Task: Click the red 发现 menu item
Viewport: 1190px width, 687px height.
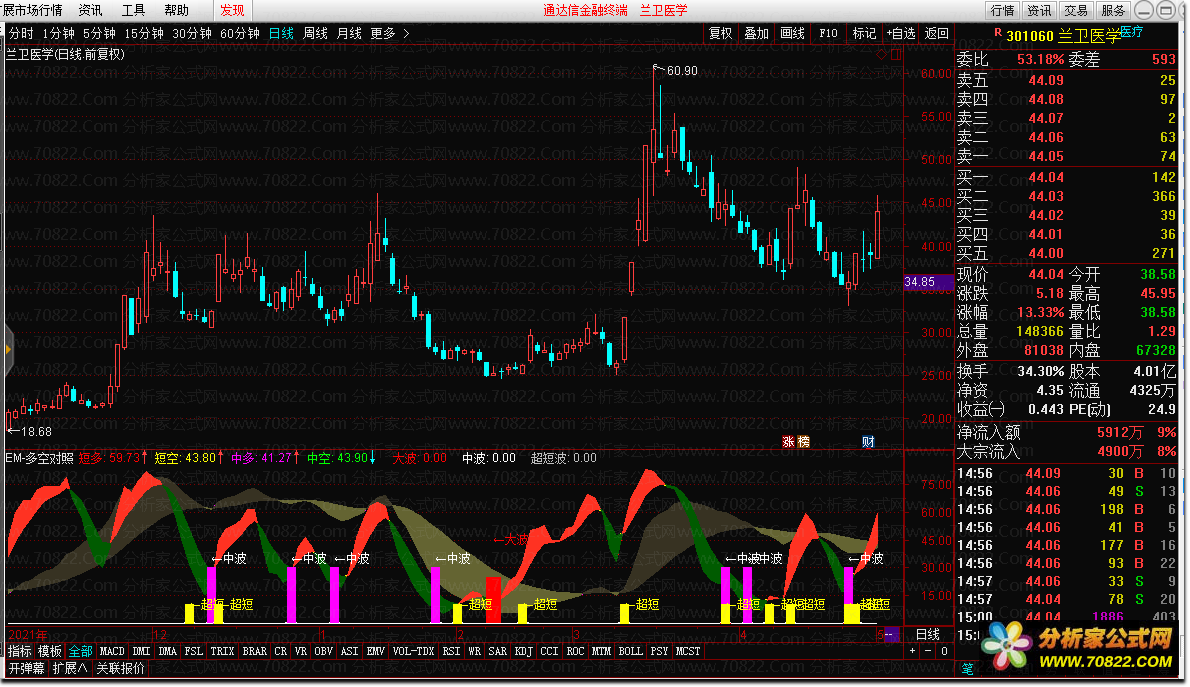Action: [232, 11]
